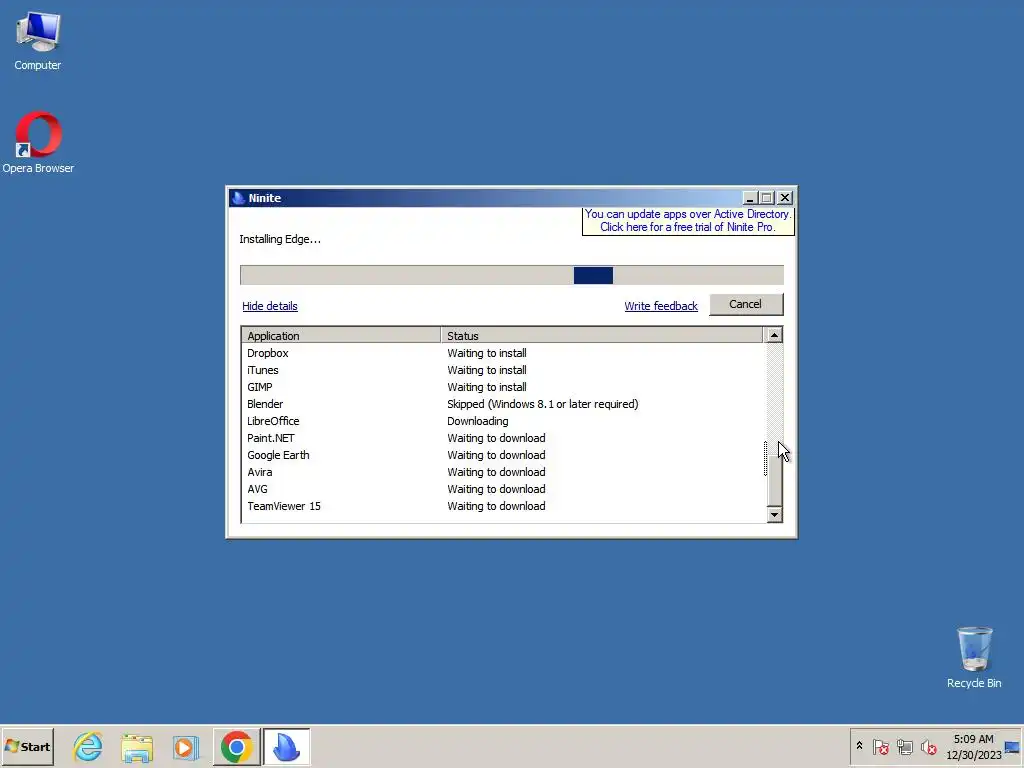The height and width of the screenshot is (768, 1024).
Task: Click the Hide details link
Action: pos(270,306)
